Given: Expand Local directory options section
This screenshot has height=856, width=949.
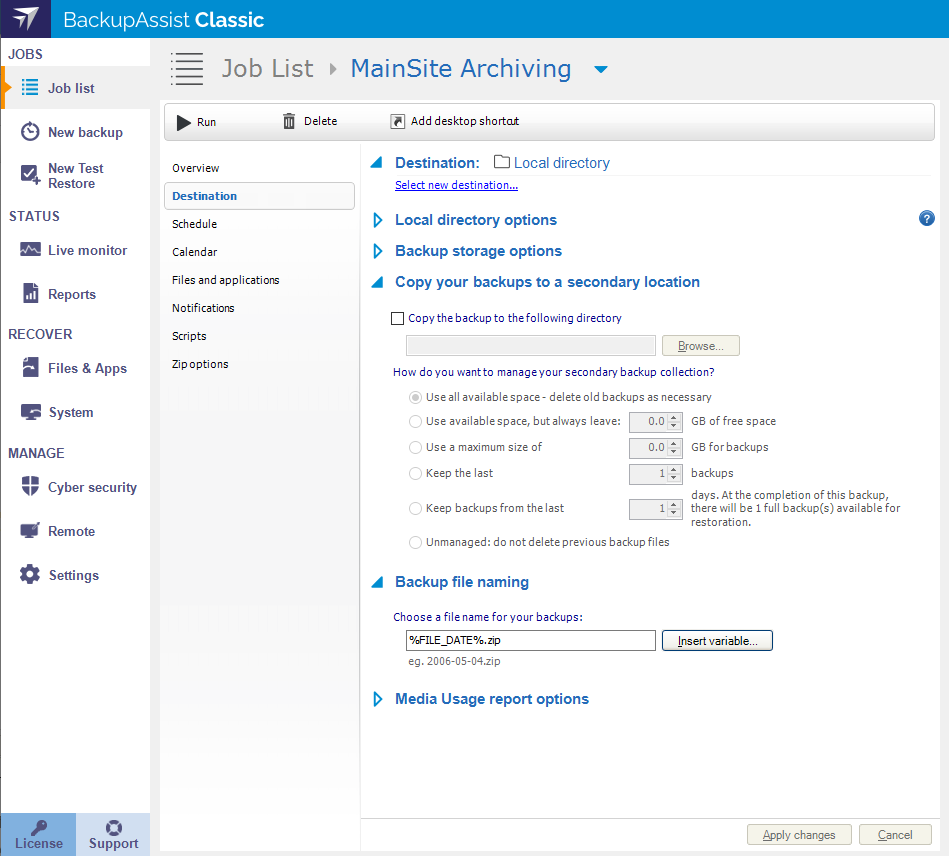Looking at the screenshot, I should [x=378, y=220].
